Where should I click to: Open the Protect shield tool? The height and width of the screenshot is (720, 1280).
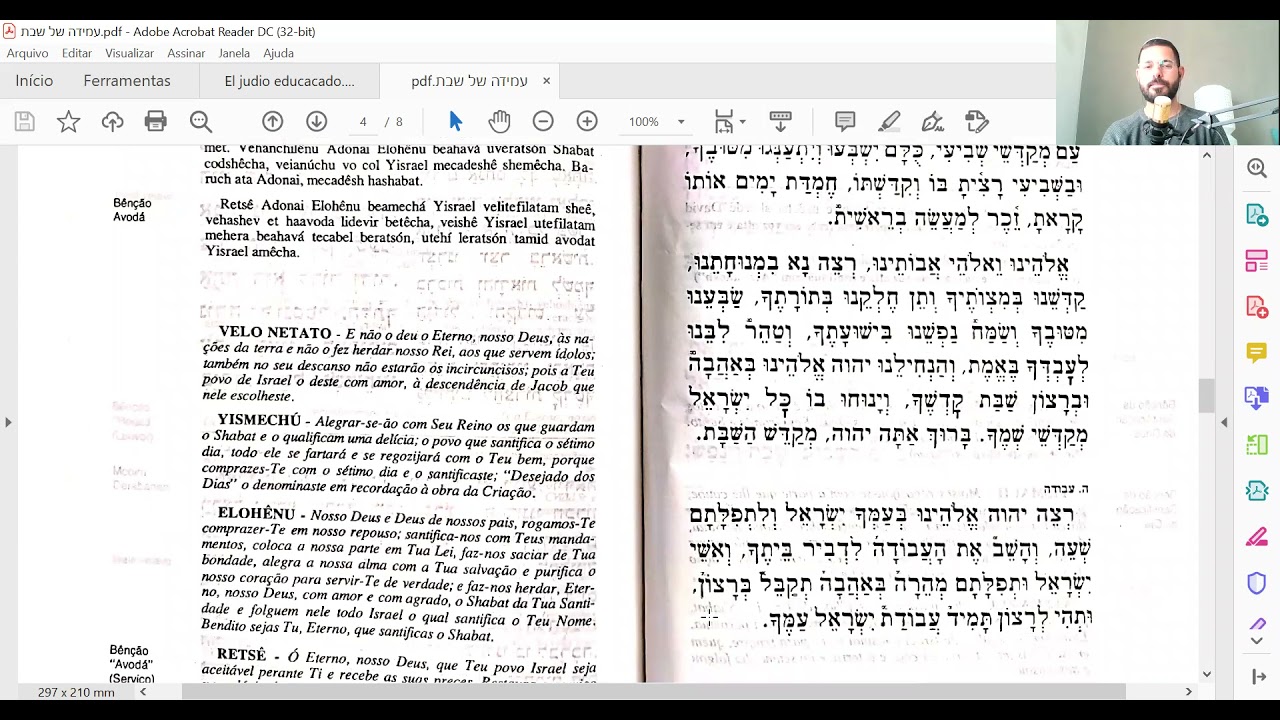click(1257, 583)
